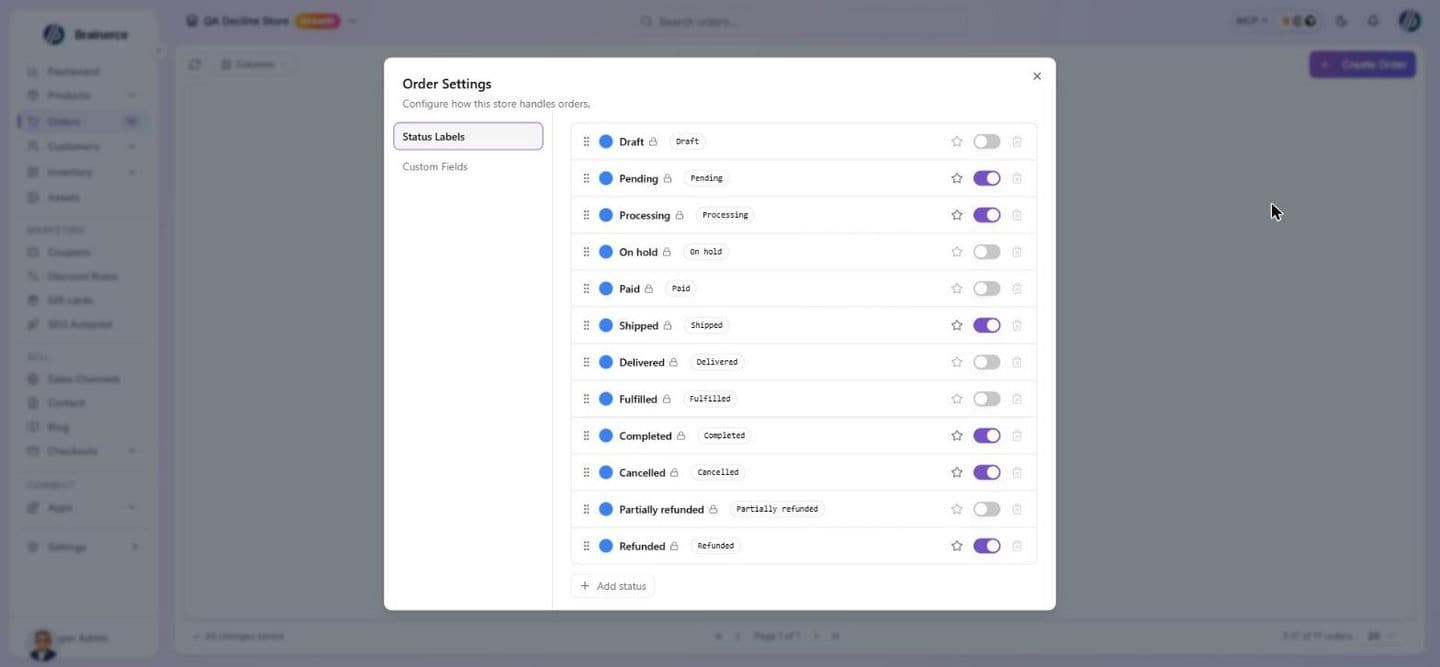The height and width of the screenshot is (667, 1440).
Task: Open Discount Rules sidebar link
Action: click(82, 276)
